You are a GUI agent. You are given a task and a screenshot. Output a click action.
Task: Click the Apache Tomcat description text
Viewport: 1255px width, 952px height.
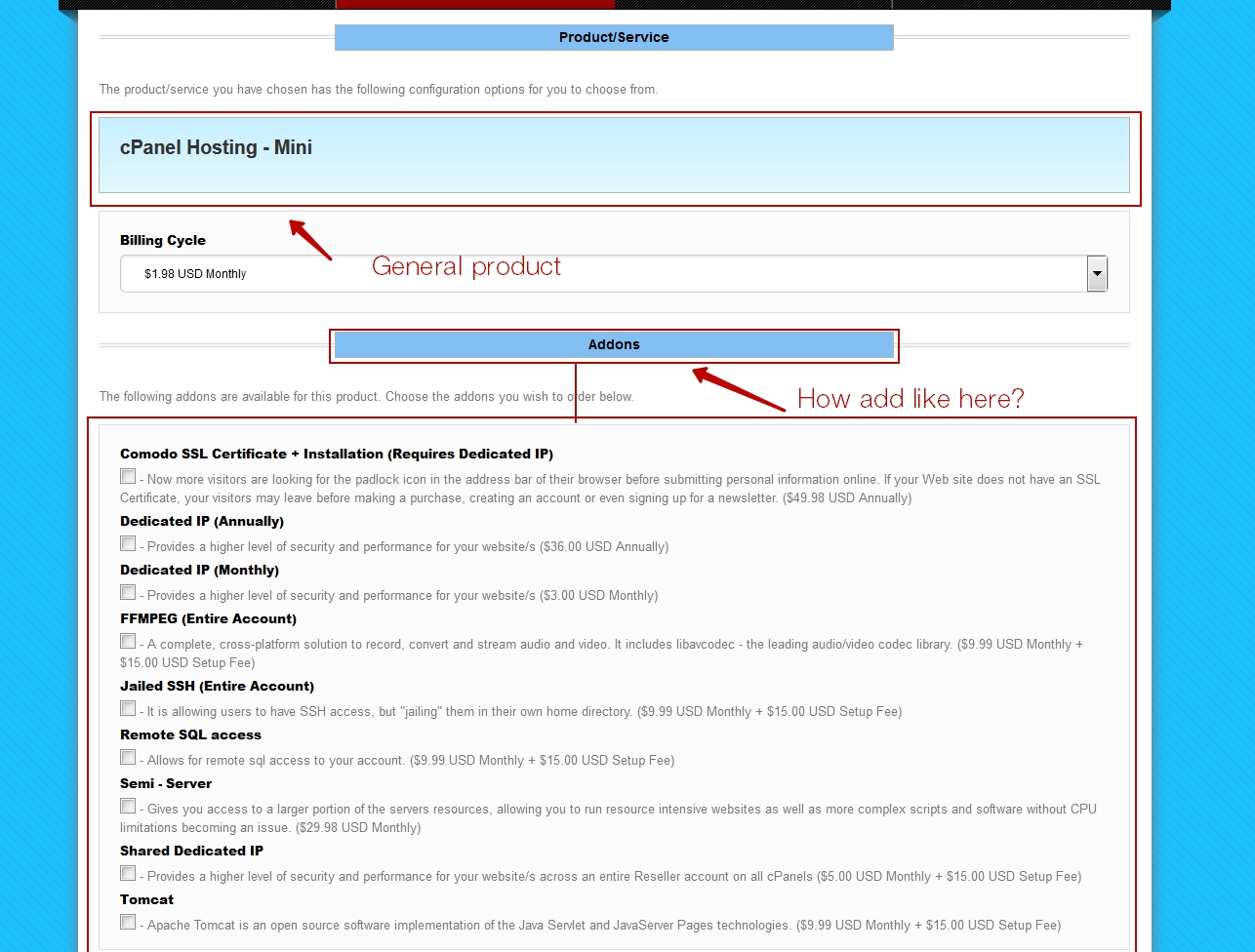[x=600, y=925]
